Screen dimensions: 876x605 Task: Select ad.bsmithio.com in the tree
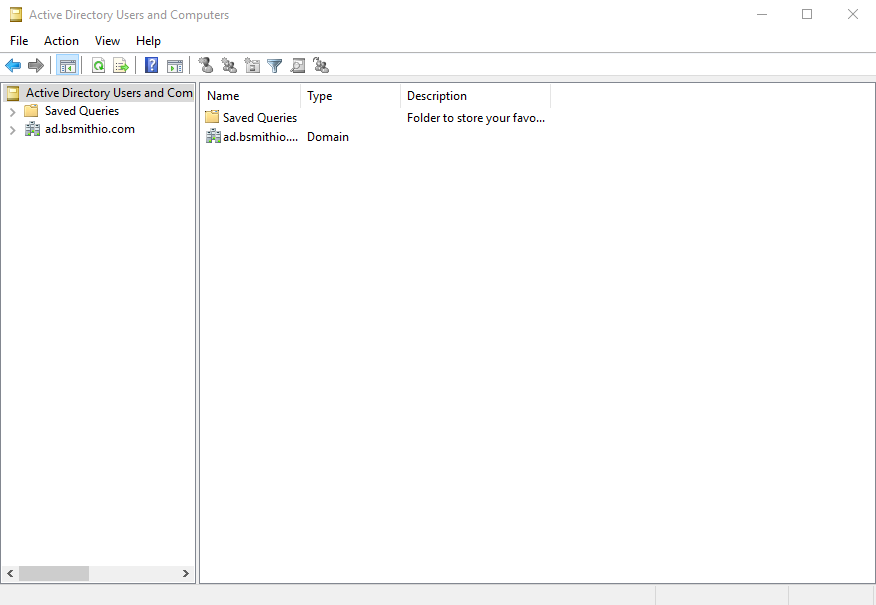[90, 129]
